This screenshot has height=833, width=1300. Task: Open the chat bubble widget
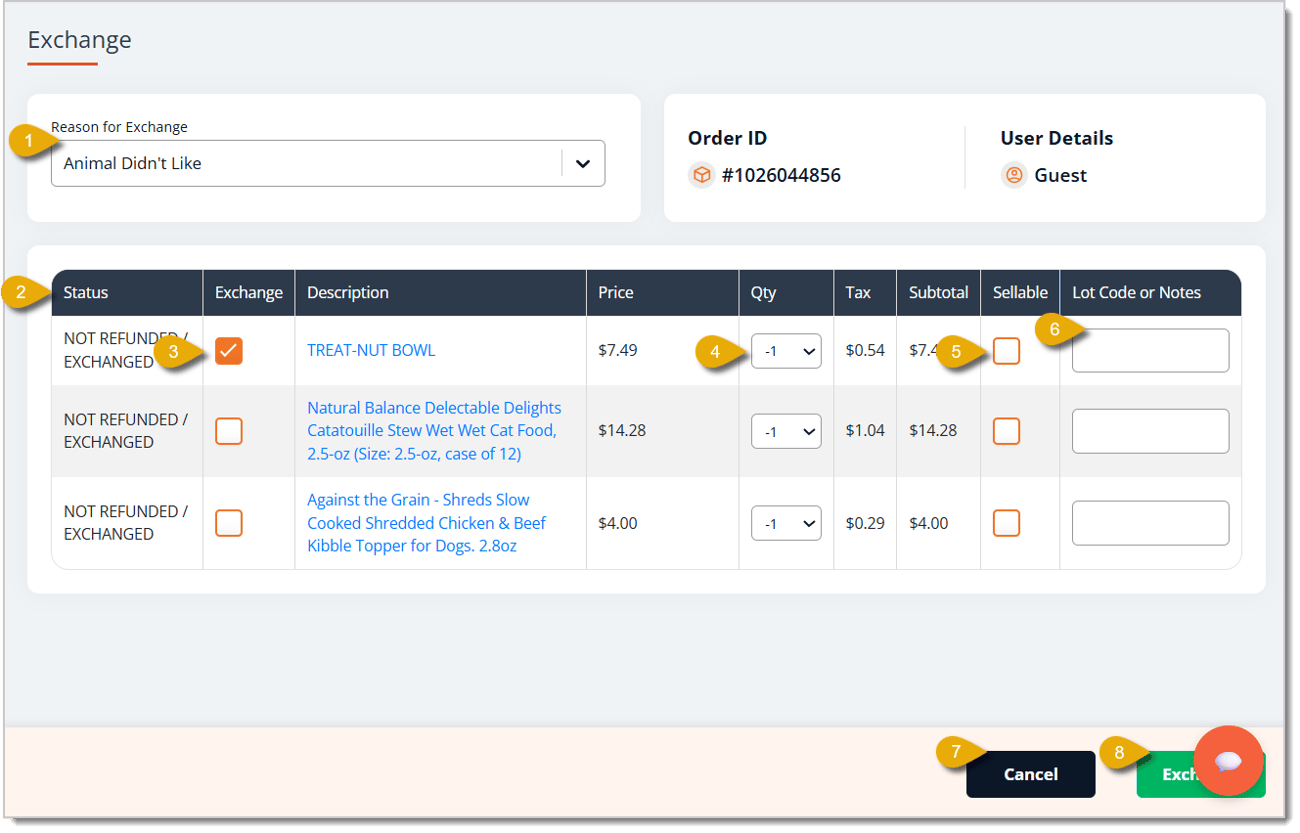click(1228, 761)
